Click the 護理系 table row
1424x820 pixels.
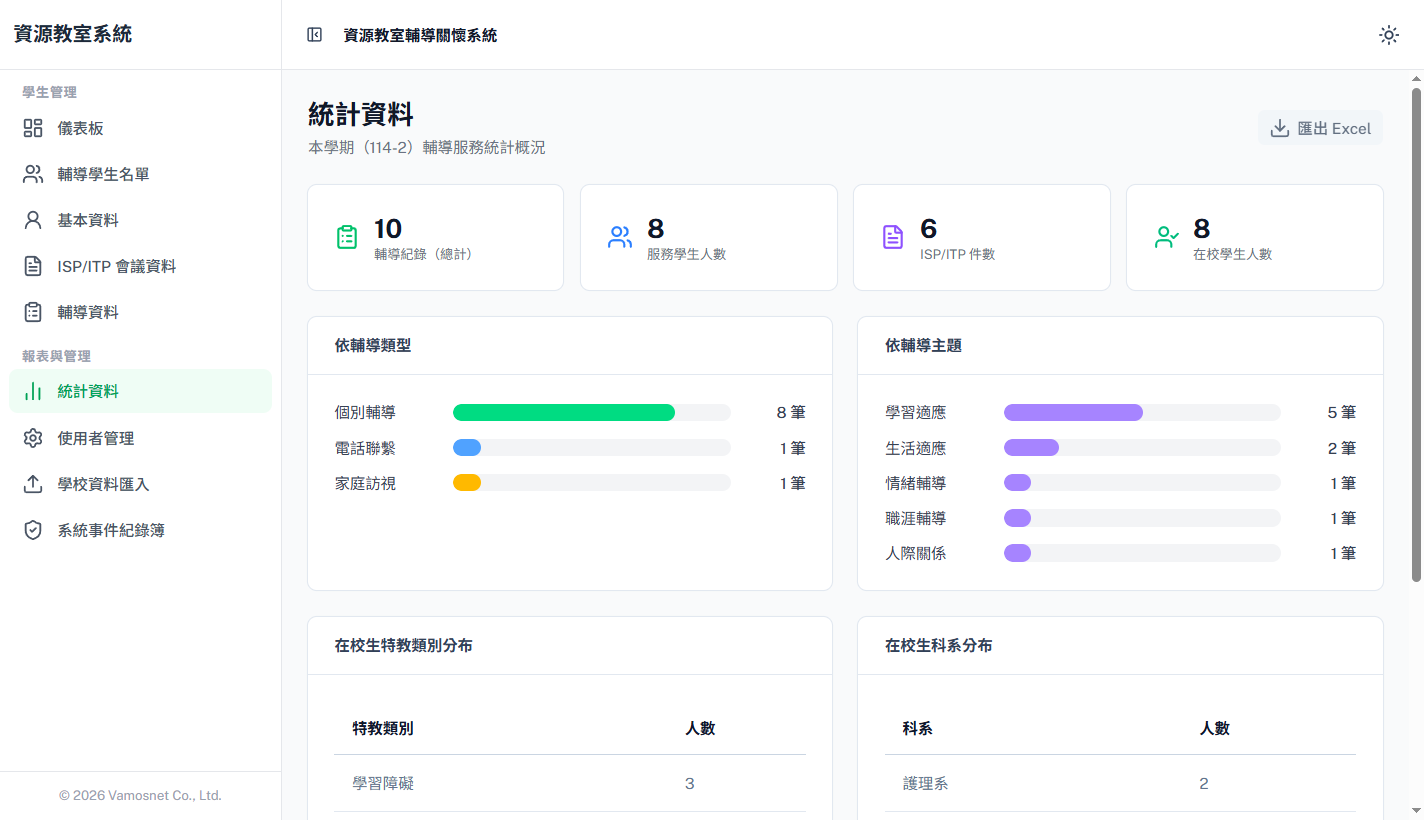pyautogui.click(x=1120, y=783)
